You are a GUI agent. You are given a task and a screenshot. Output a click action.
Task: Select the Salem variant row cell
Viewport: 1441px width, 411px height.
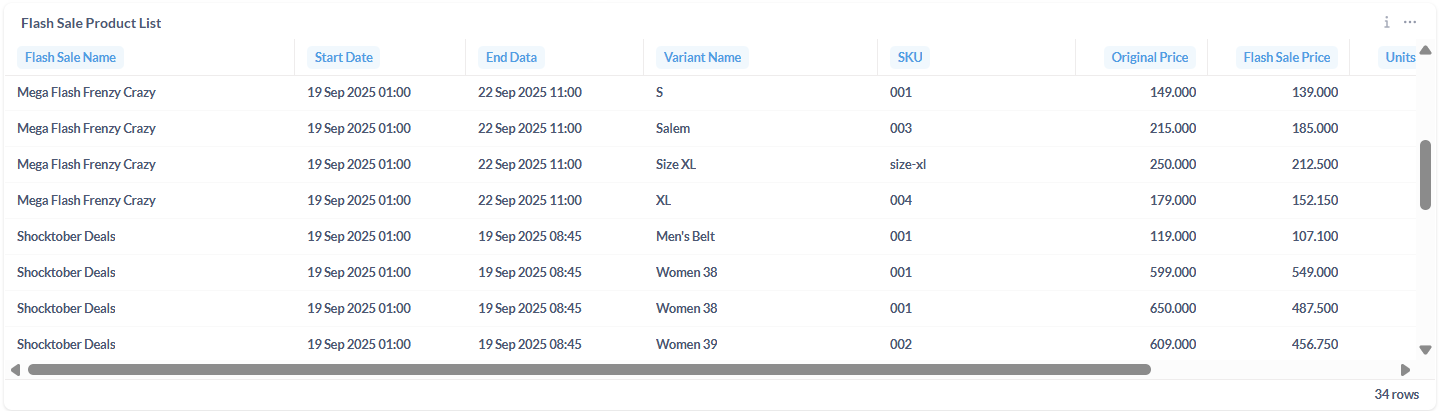tap(673, 128)
